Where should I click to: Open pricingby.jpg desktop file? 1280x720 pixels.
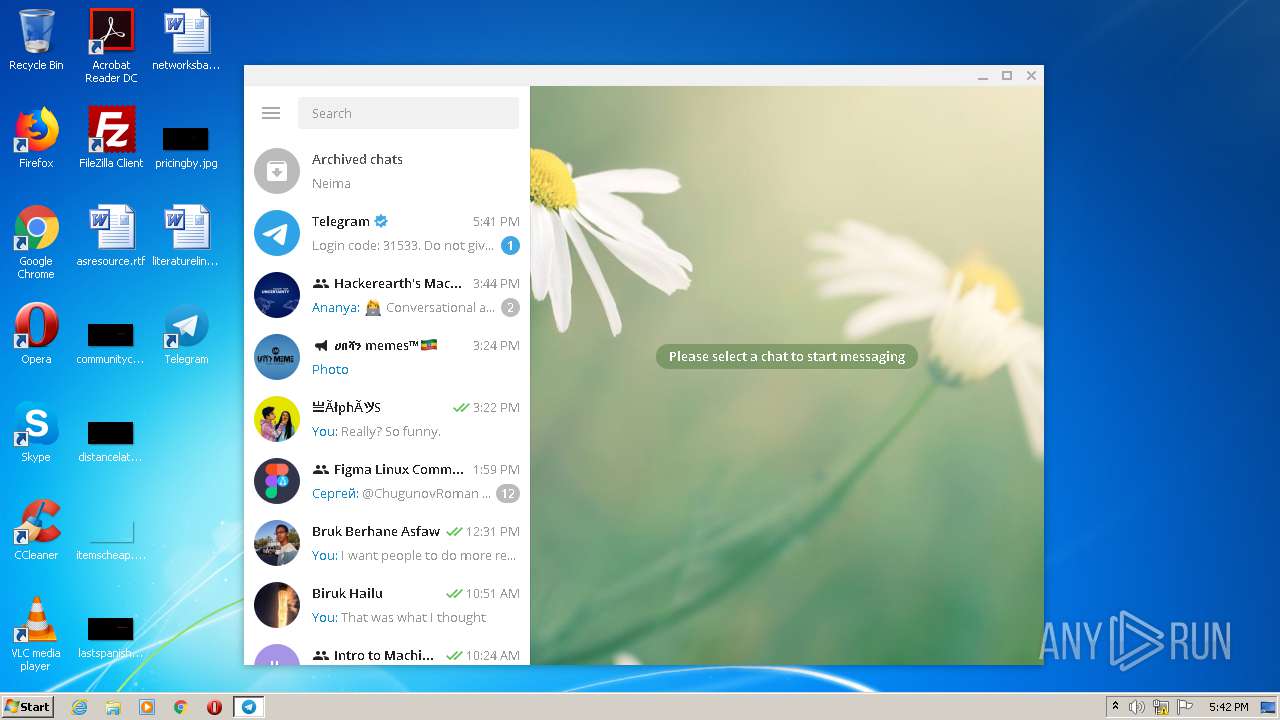pos(186,147)
